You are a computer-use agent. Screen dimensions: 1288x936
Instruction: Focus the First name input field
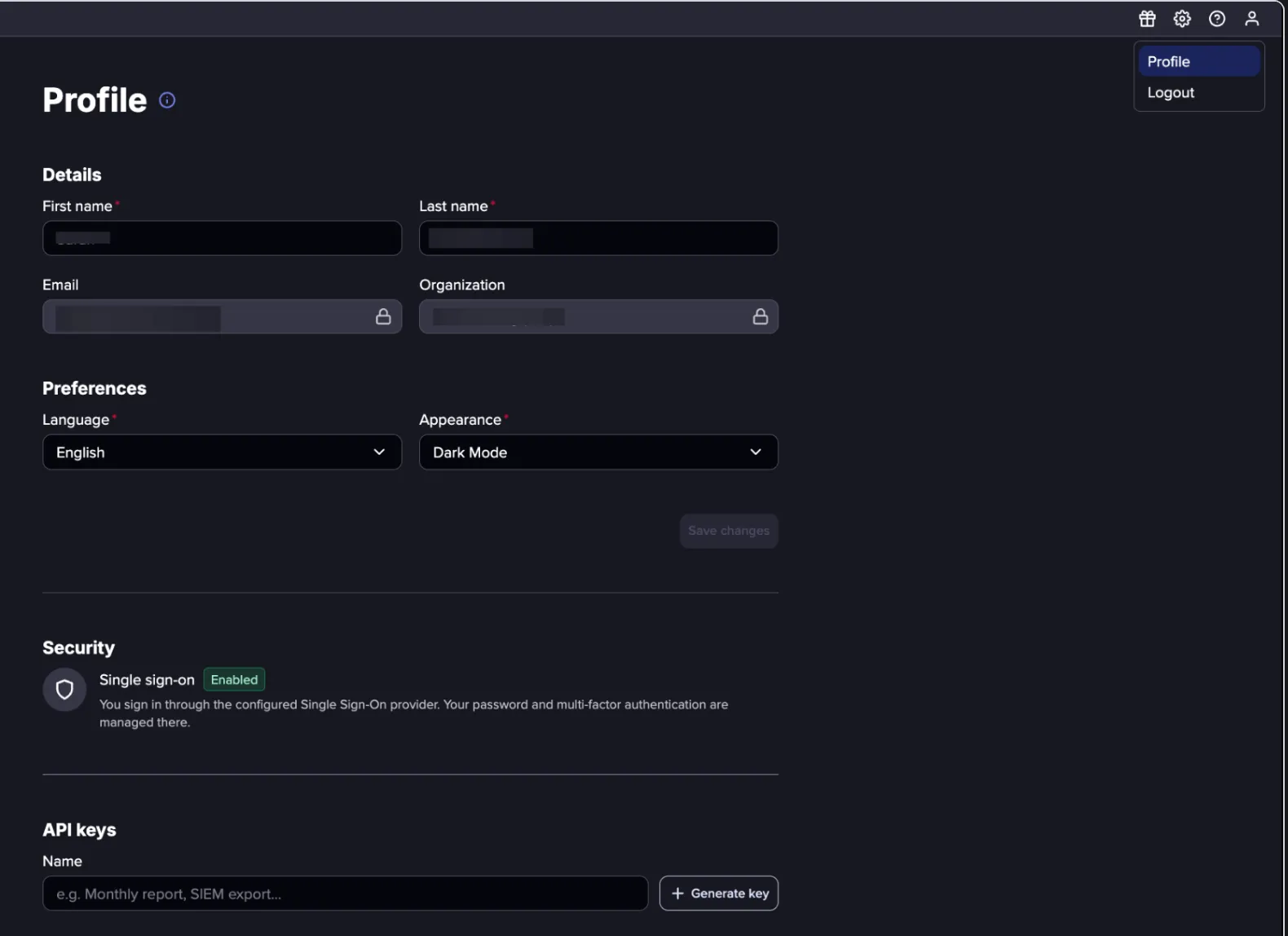click(x=222, y=238)
